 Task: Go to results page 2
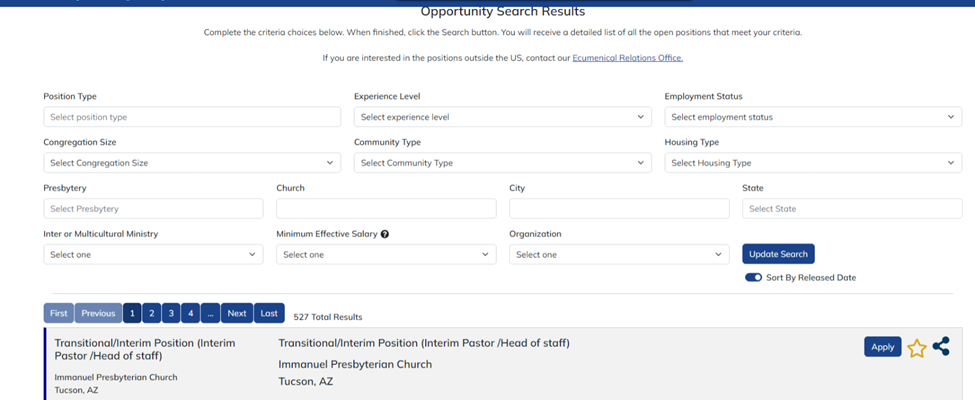coord(151,313)
